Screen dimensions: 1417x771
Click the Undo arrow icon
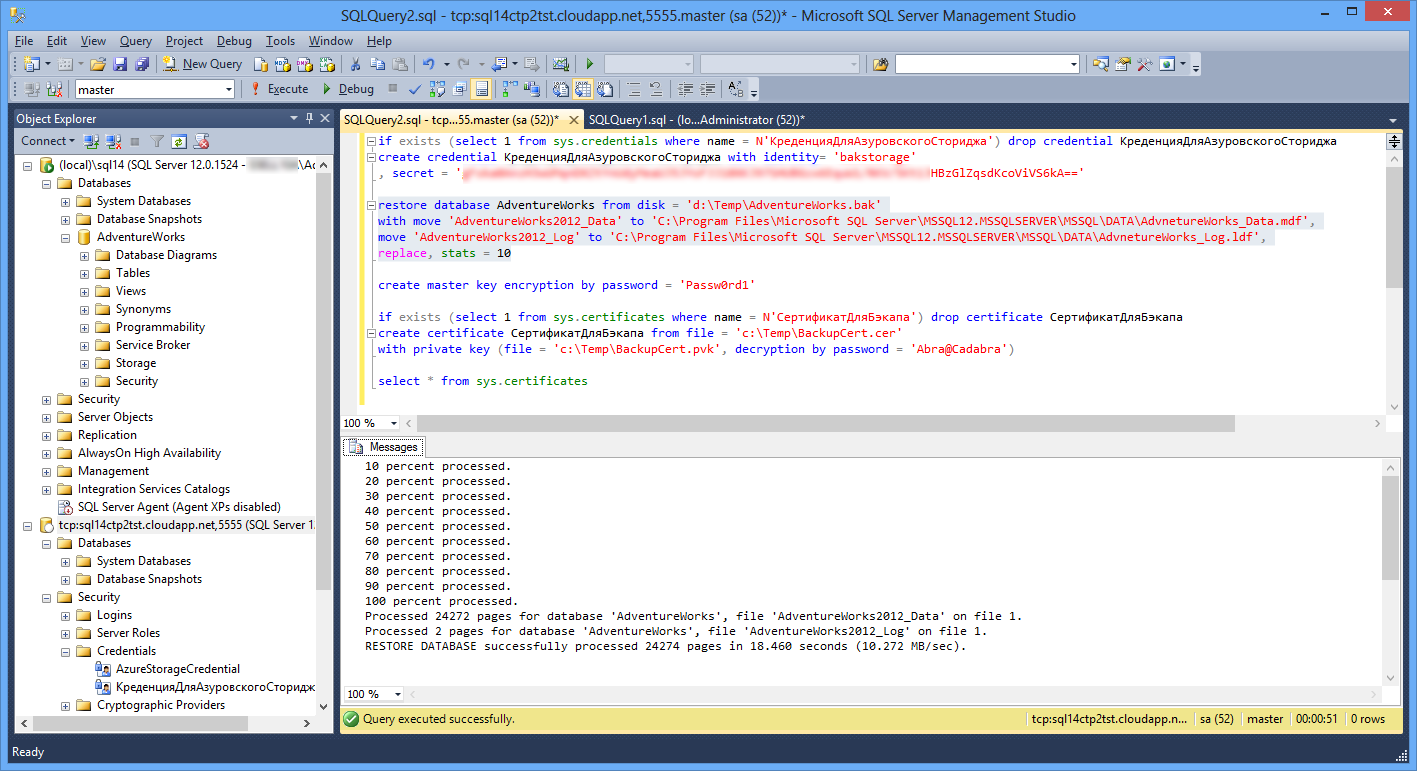tap(428, 64)
